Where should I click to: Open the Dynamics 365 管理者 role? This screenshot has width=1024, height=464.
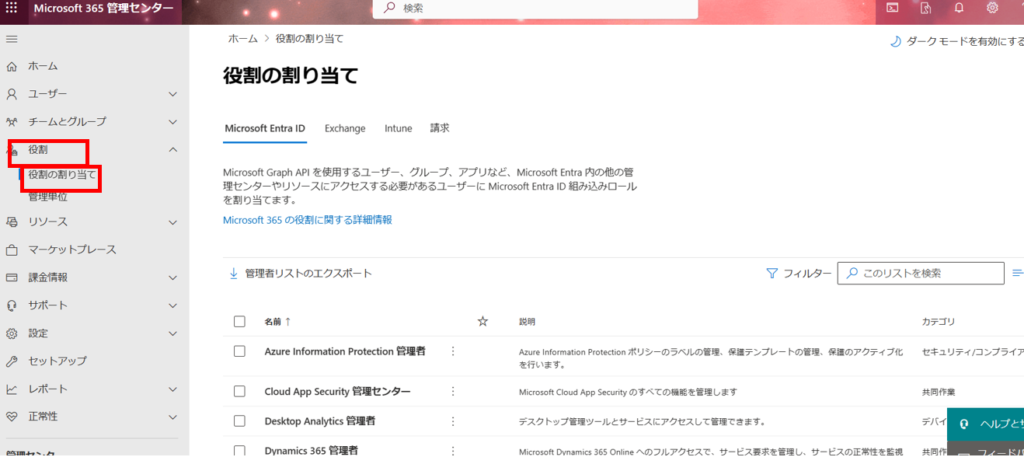click(x=311, y=451)
